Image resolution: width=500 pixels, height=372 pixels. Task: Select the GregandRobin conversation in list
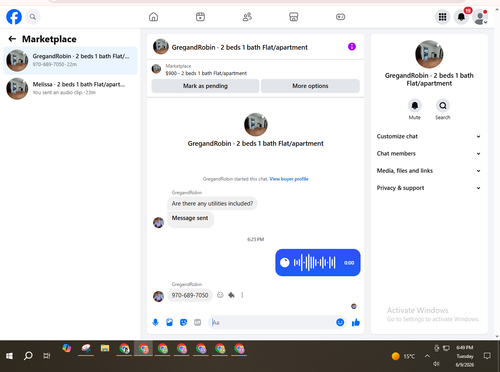coord(70,60)
